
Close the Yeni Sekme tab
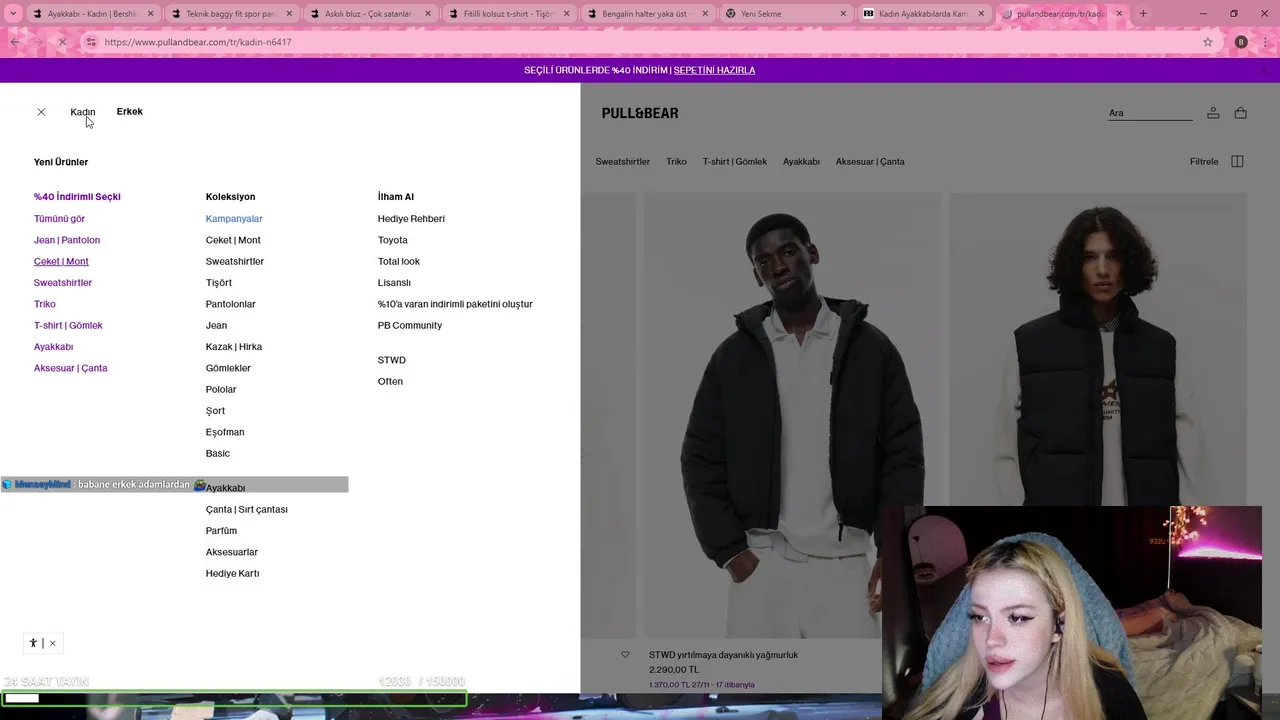[843, 14]
